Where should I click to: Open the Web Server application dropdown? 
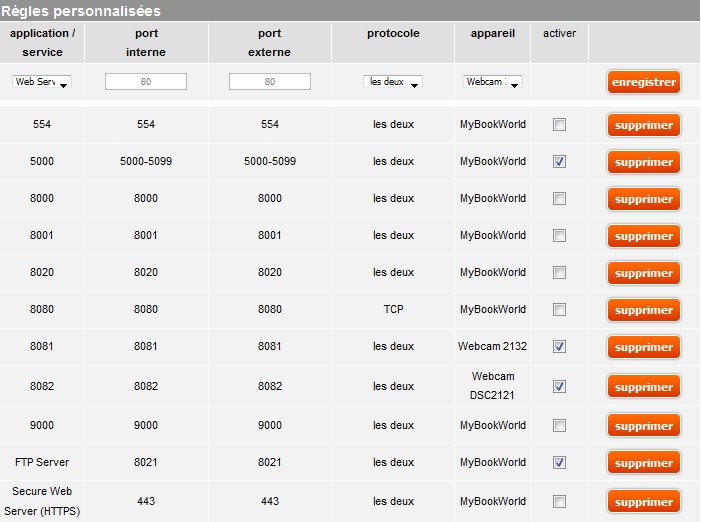[x=41, y=82]
